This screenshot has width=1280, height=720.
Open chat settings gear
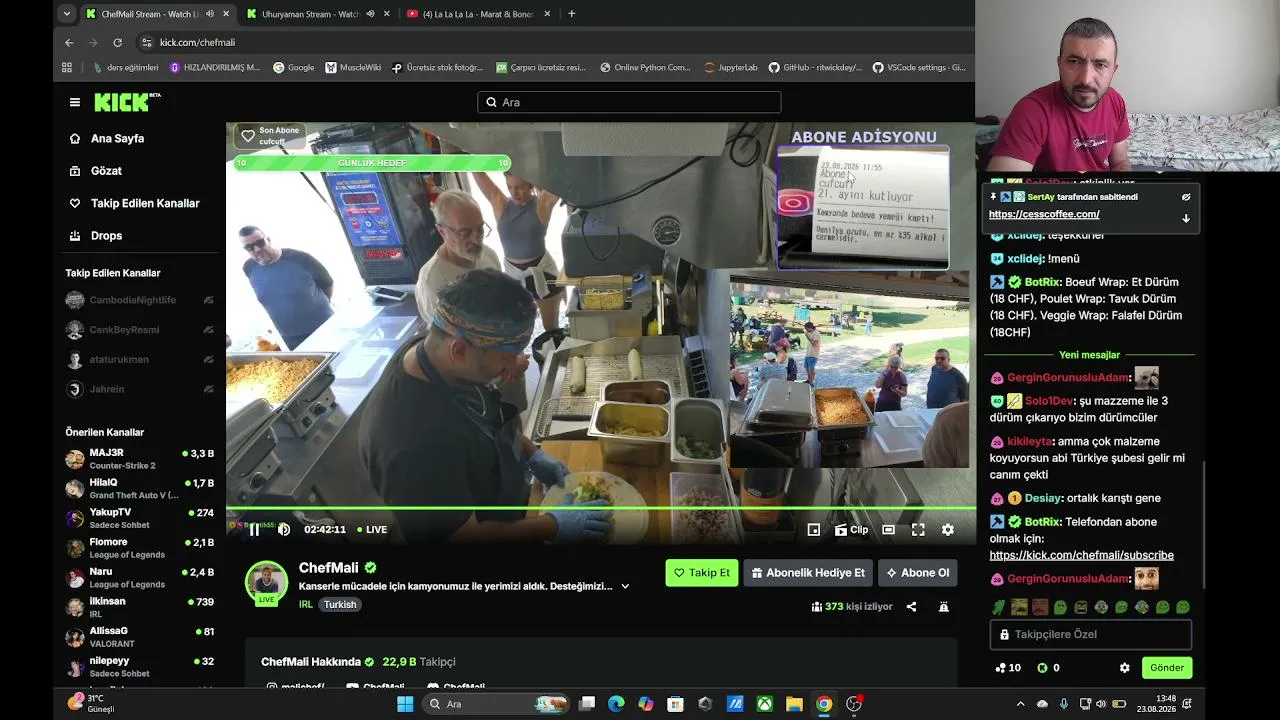coord(1124,668)
